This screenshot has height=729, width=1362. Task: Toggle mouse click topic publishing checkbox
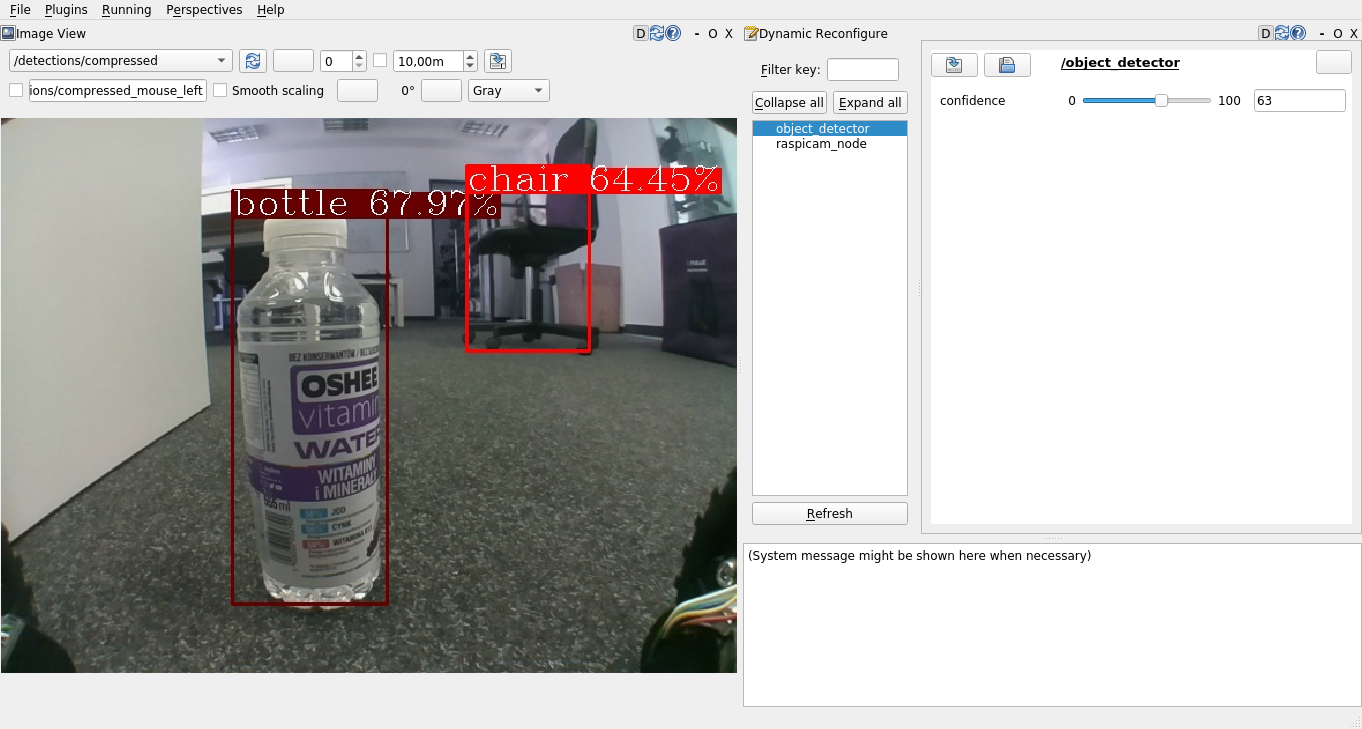[16, 91]
